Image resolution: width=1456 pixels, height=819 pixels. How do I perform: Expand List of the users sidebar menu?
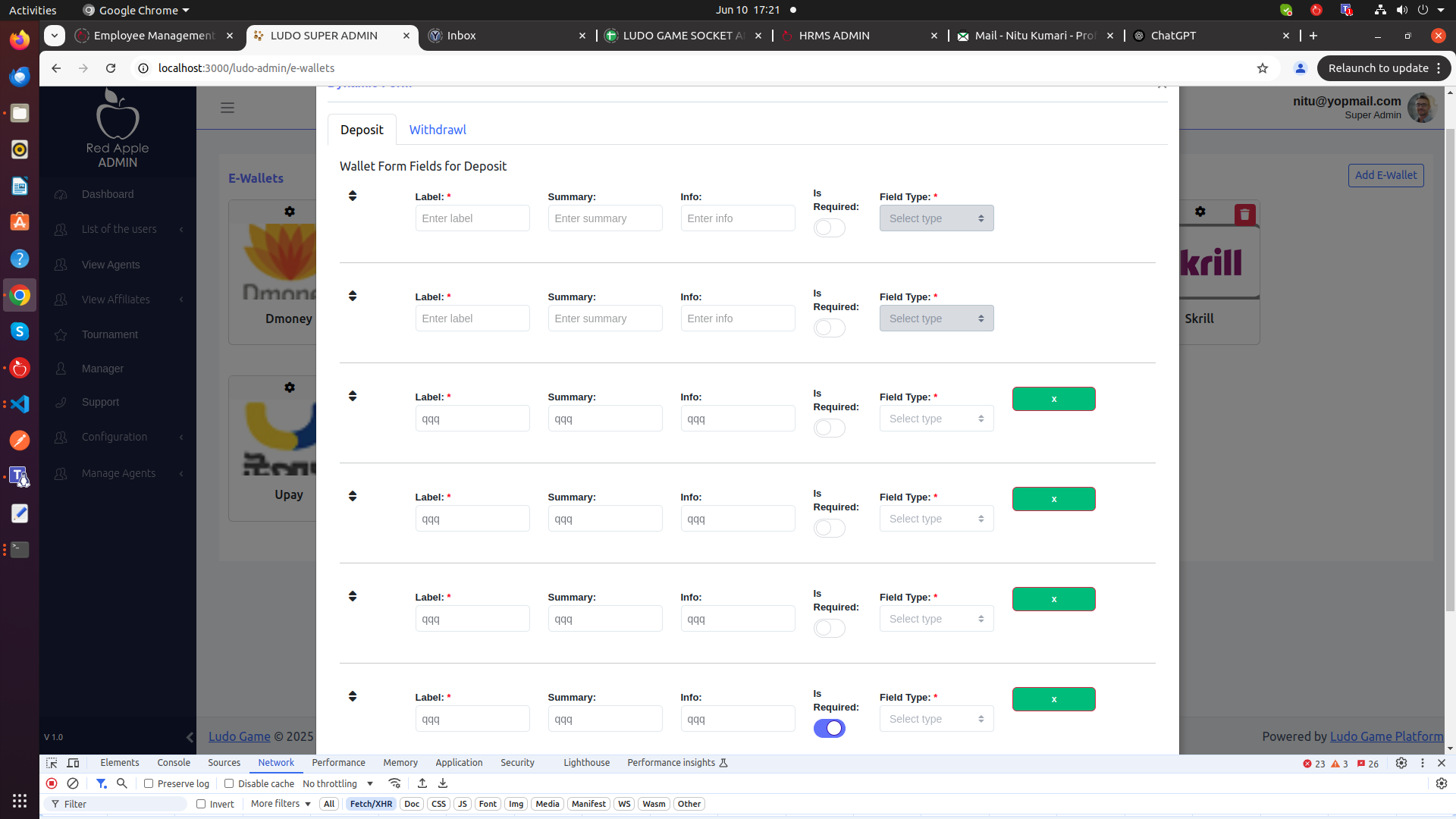(118, 229)
